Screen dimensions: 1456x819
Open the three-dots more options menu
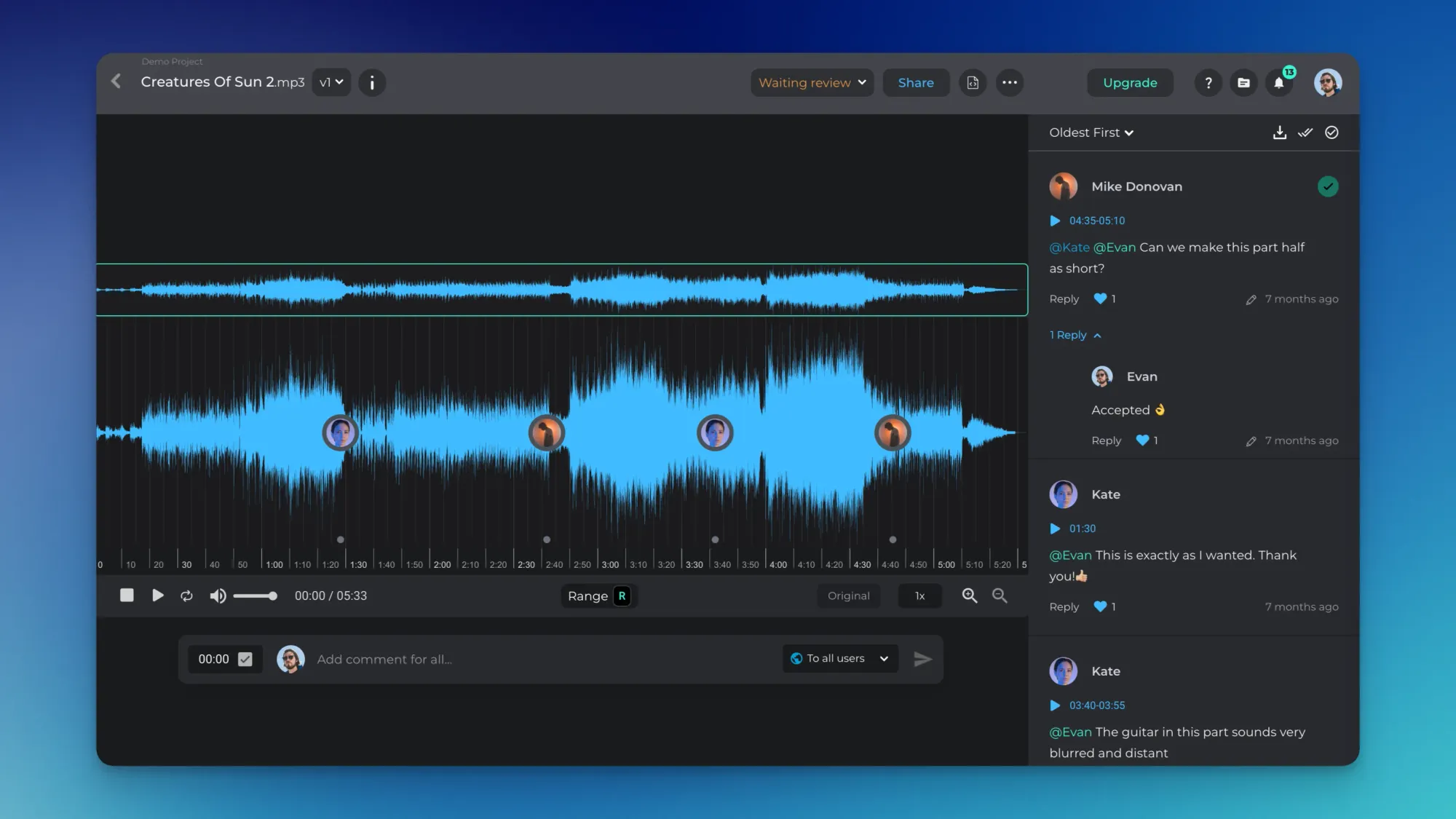[x=1009, y=82]
